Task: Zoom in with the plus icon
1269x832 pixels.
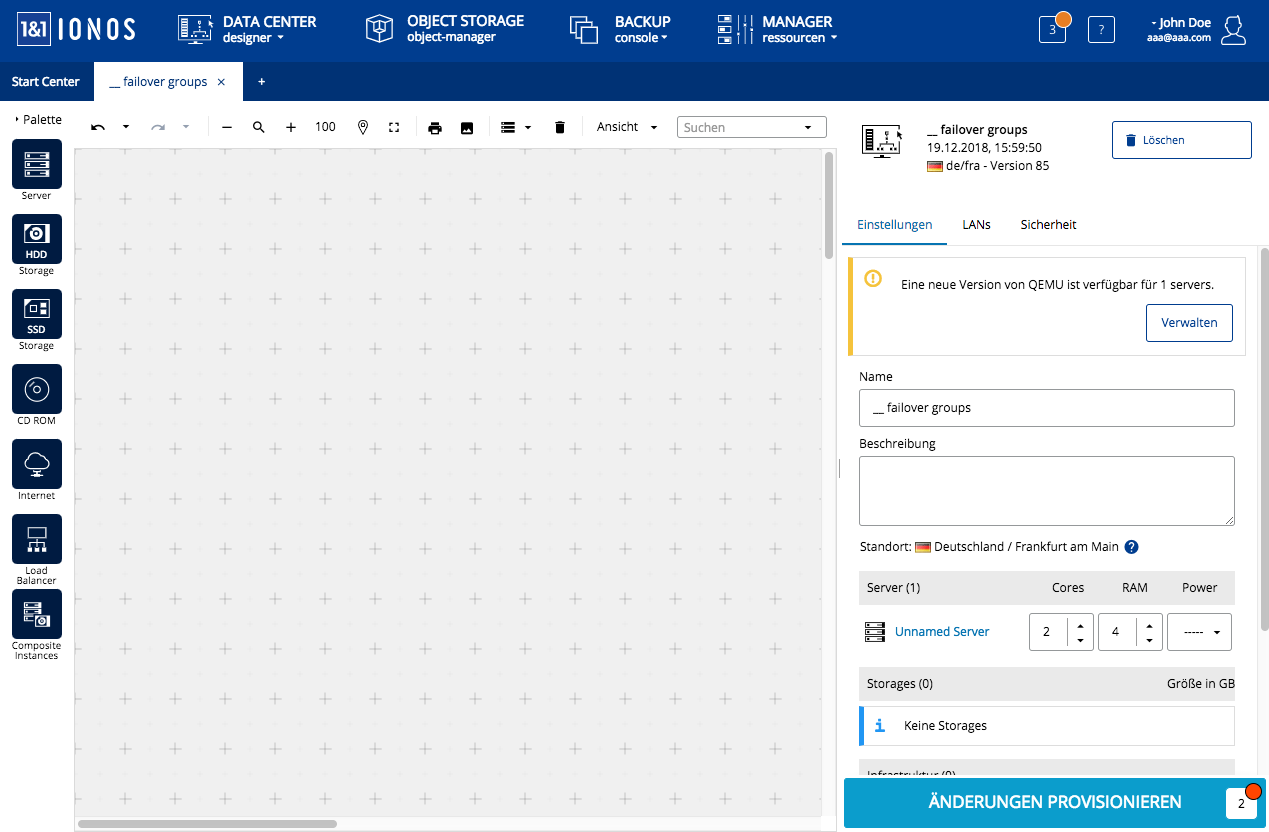Action: pos(291,128)
